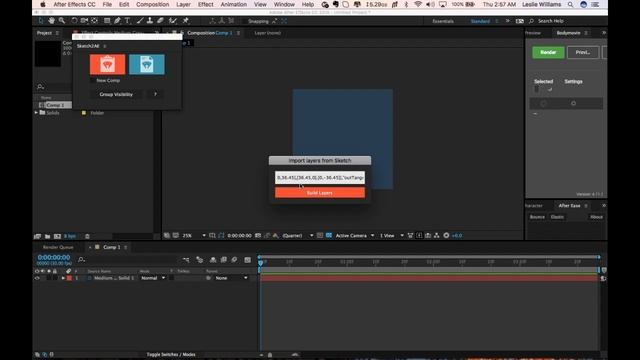Select the Pen tool

(x=118, y=21)
